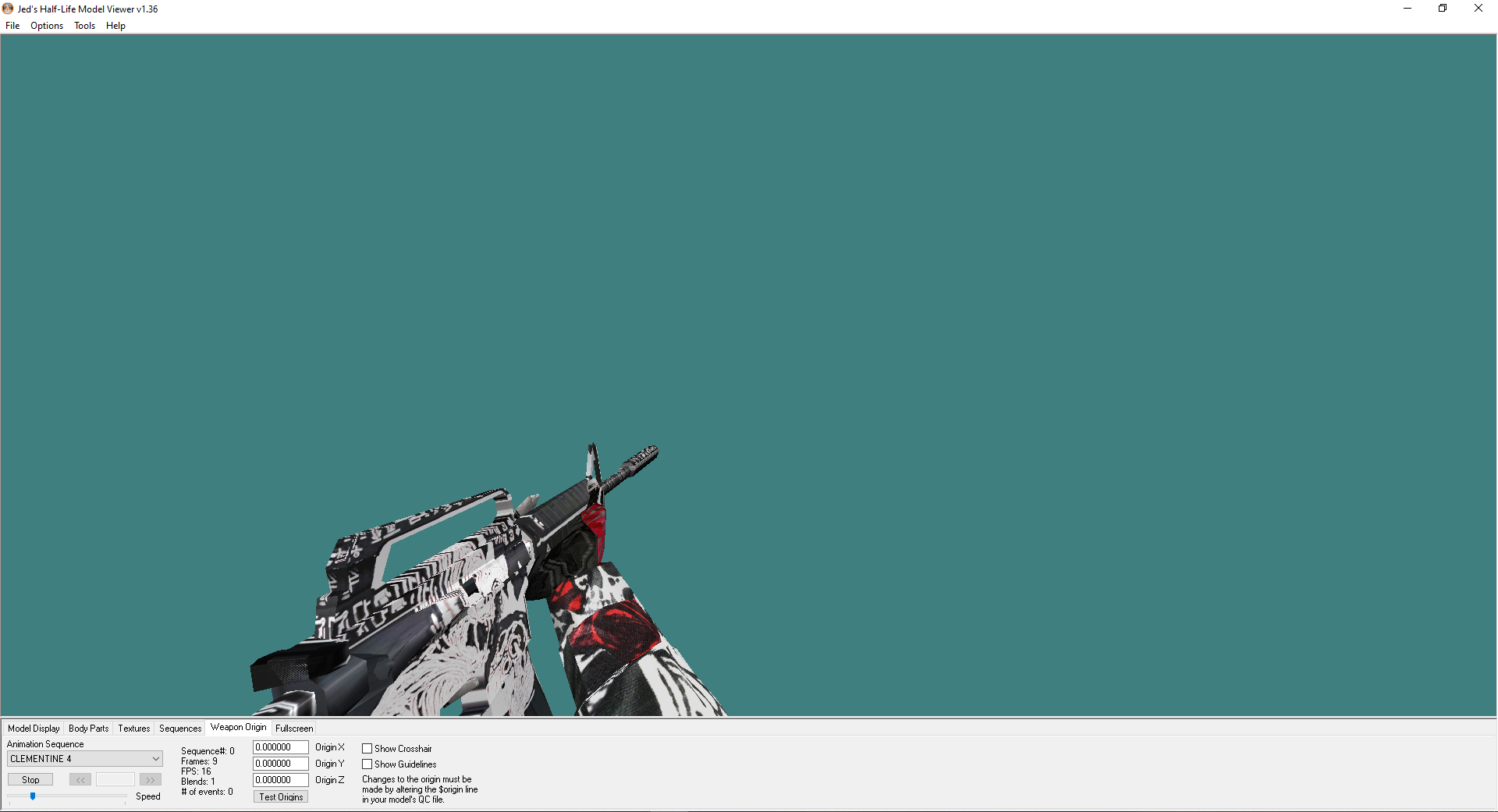This screenshot has width=1498, height=812.
Task: Open the File menu
Action: pyautogui.click(x=12, y=26)
